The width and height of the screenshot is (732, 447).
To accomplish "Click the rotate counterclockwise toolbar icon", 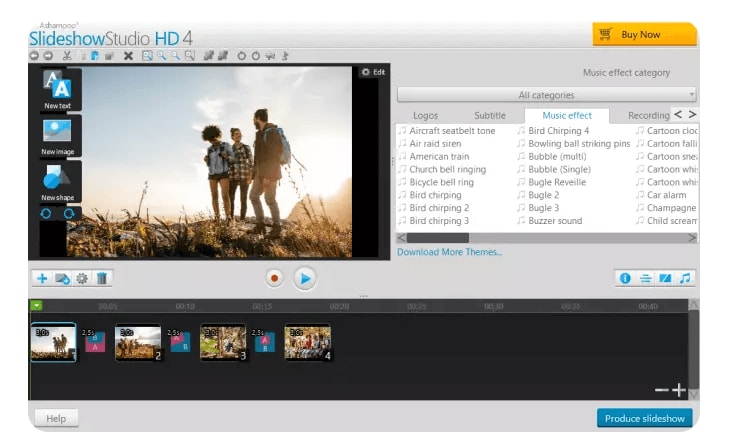I will pyautogui.click(x=241, y=56).
